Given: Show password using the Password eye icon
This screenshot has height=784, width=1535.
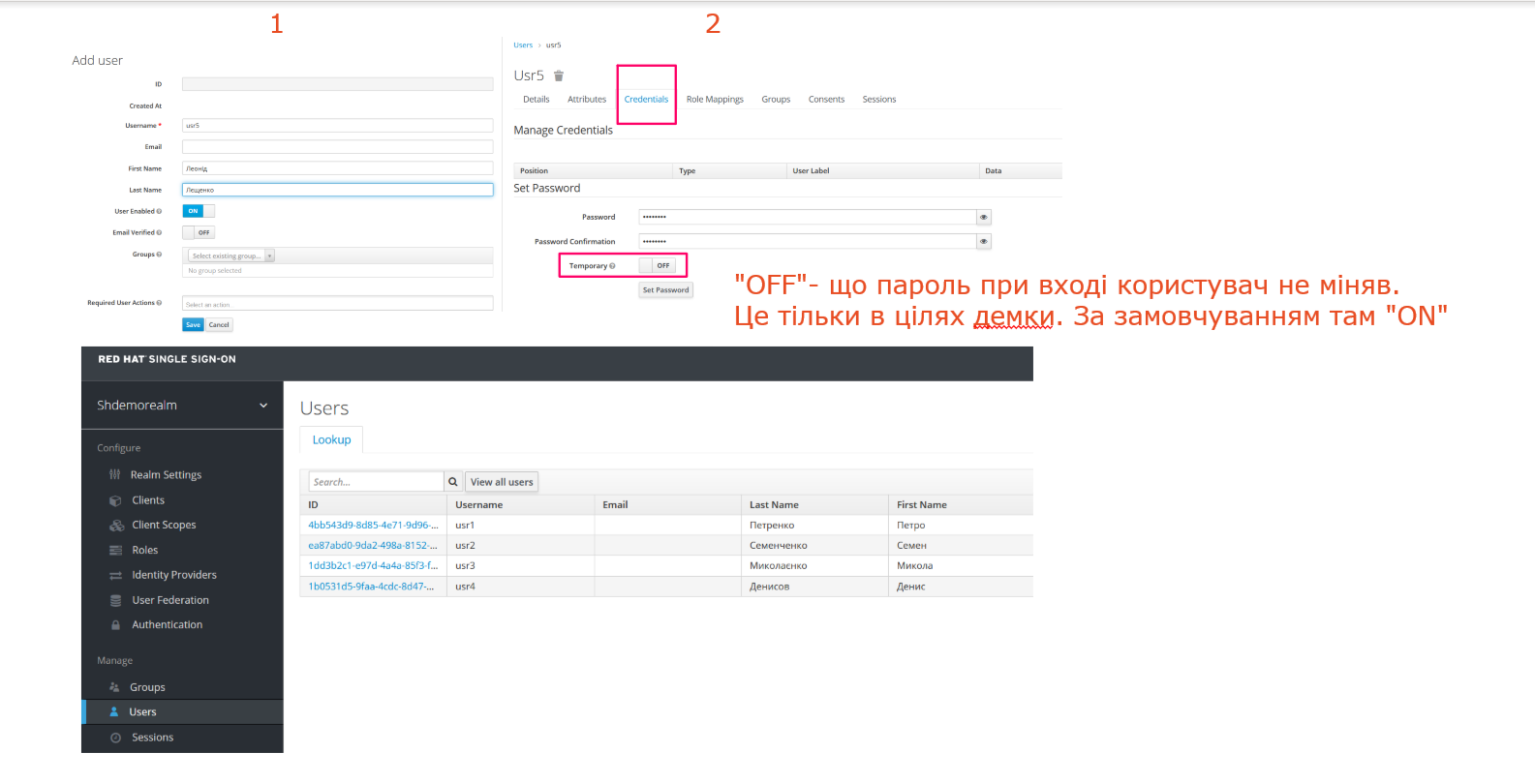Looking at the screenshot, I should click(x=984, y=218).
